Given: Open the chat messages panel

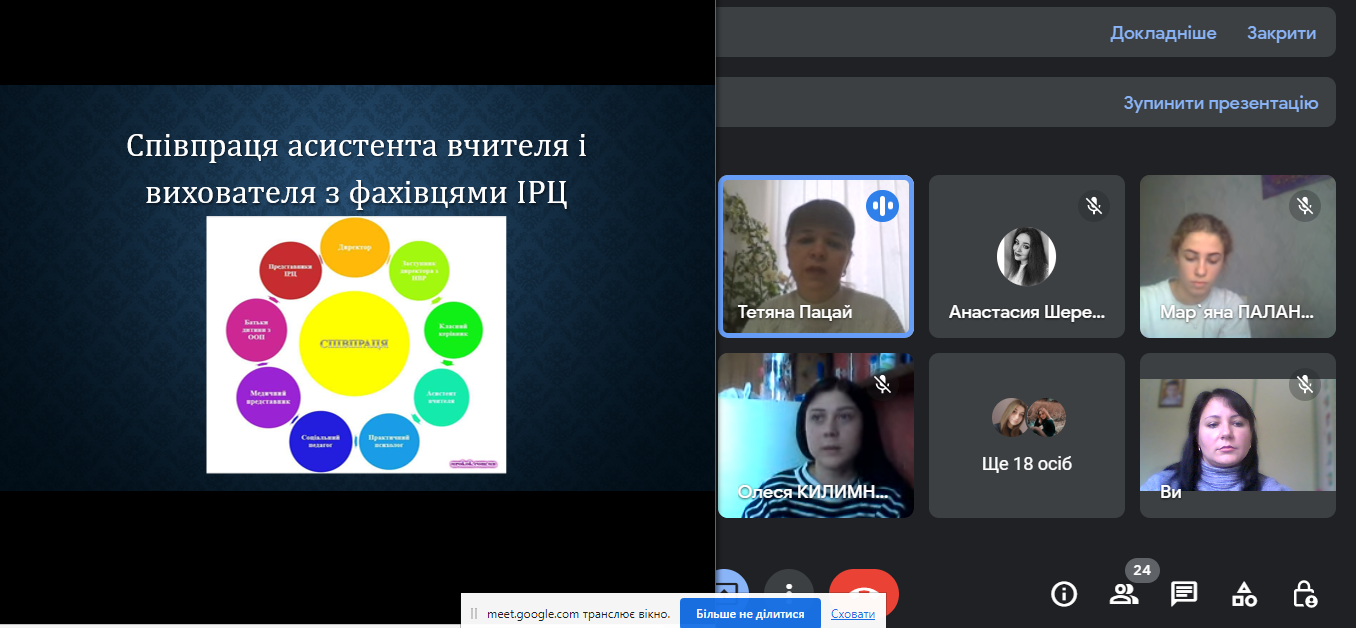Looking at the screenshot, I should 1184,594.
